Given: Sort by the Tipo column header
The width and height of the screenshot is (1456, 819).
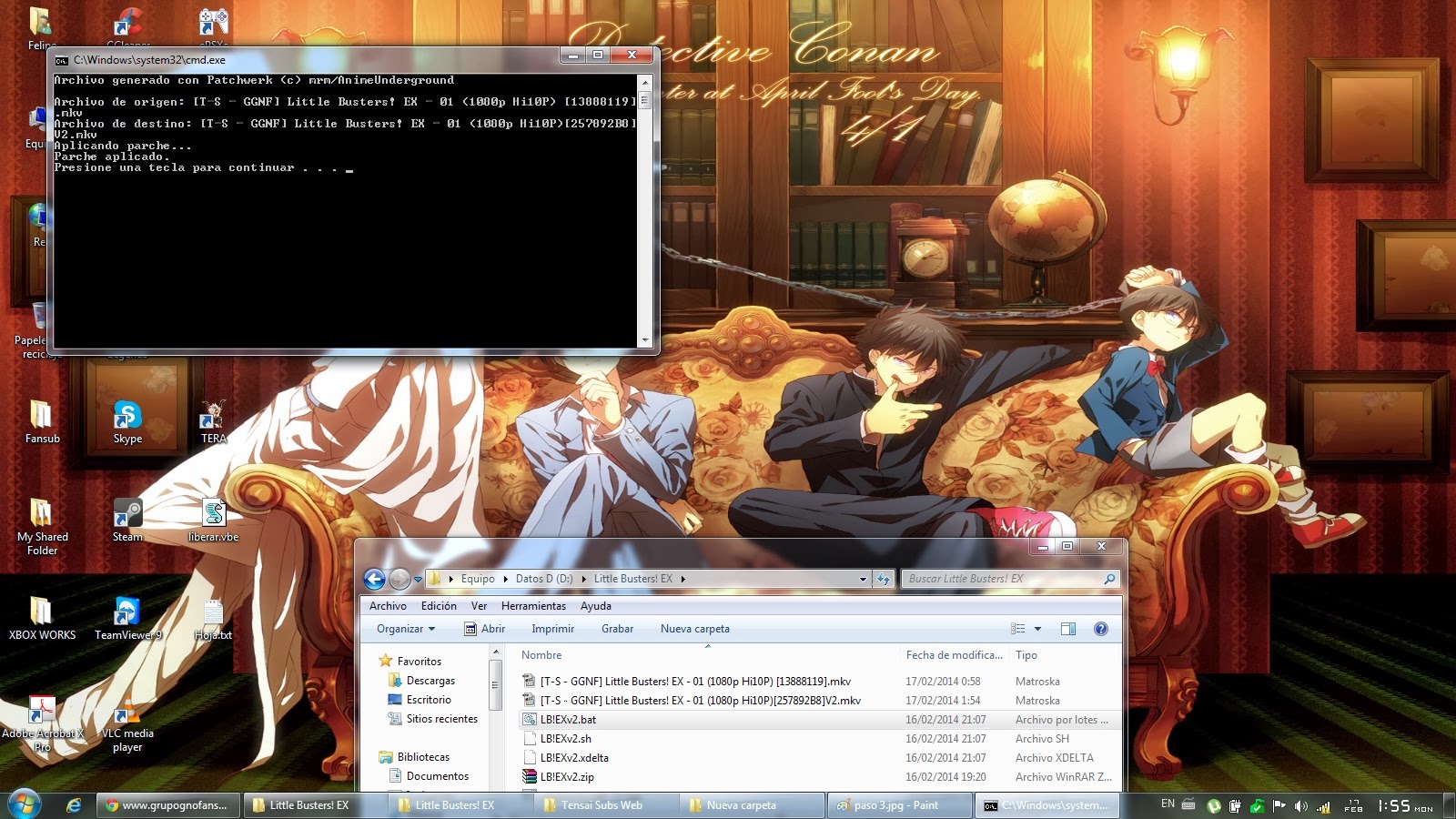Looking at the screenshot, I should click(1063, 655).
